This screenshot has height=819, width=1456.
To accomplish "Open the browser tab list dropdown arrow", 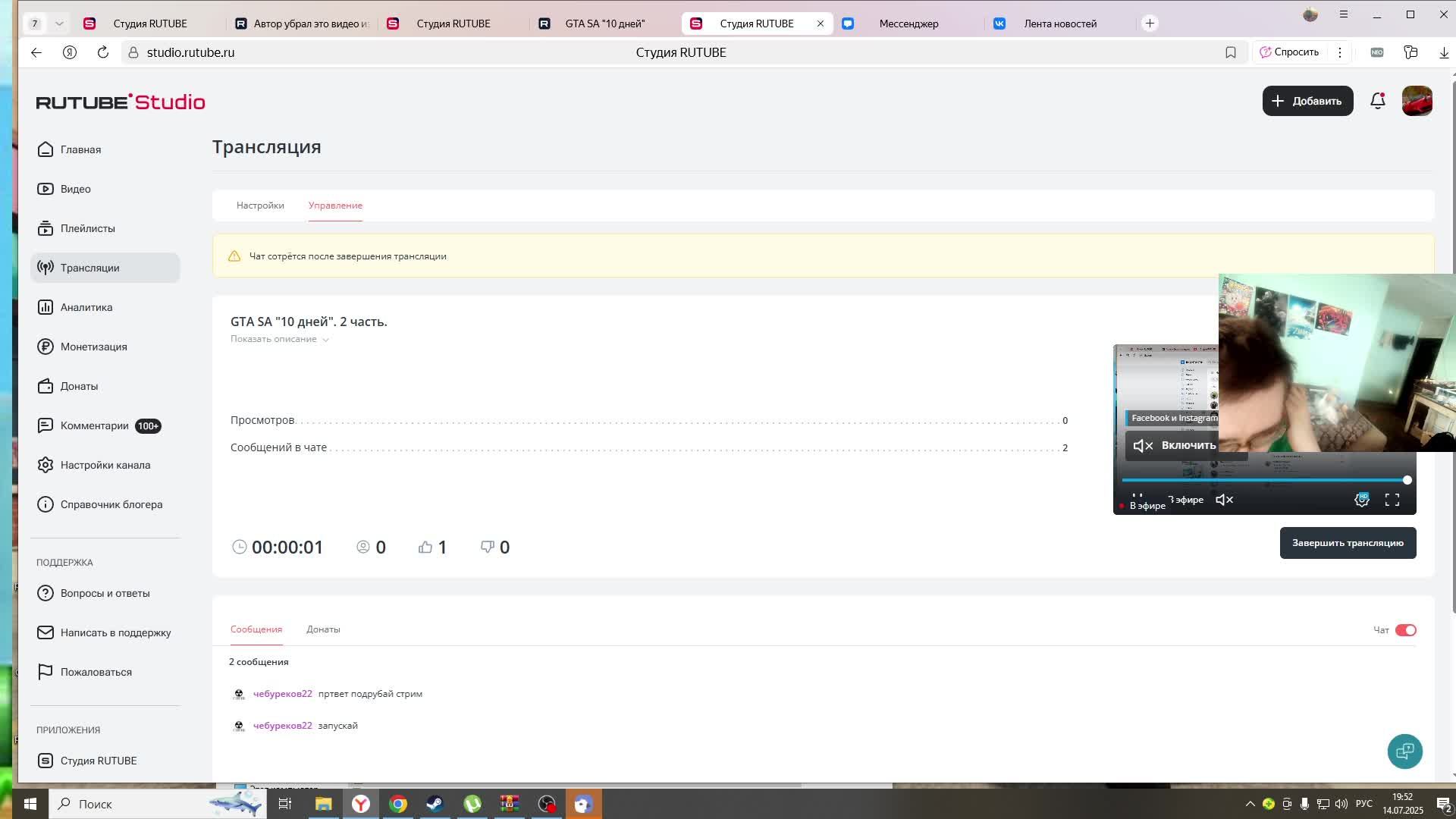I will pyautogui.click(x=59, y=24).
